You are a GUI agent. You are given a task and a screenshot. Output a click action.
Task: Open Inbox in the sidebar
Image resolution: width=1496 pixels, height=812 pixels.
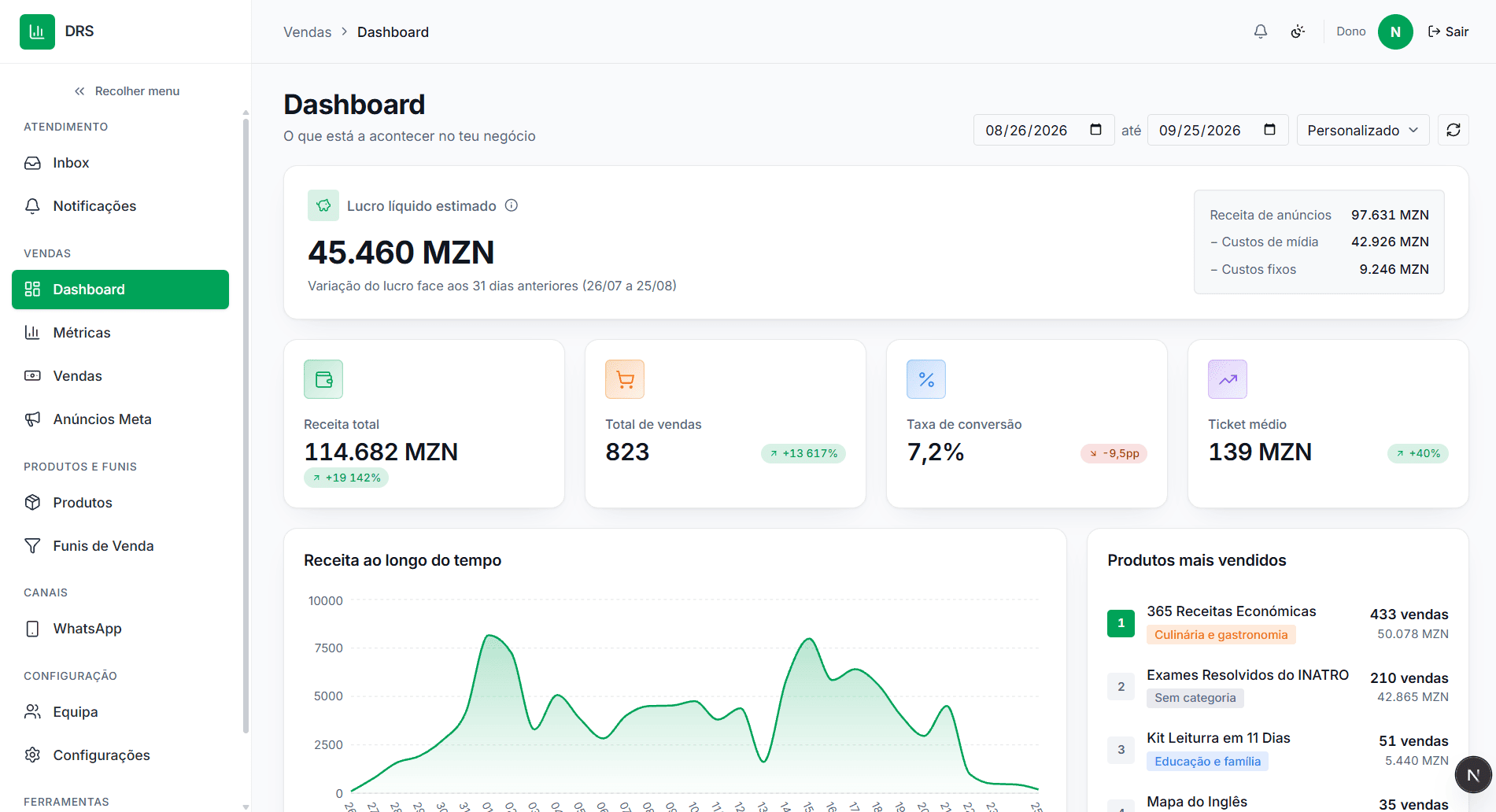tap(120, 163)
